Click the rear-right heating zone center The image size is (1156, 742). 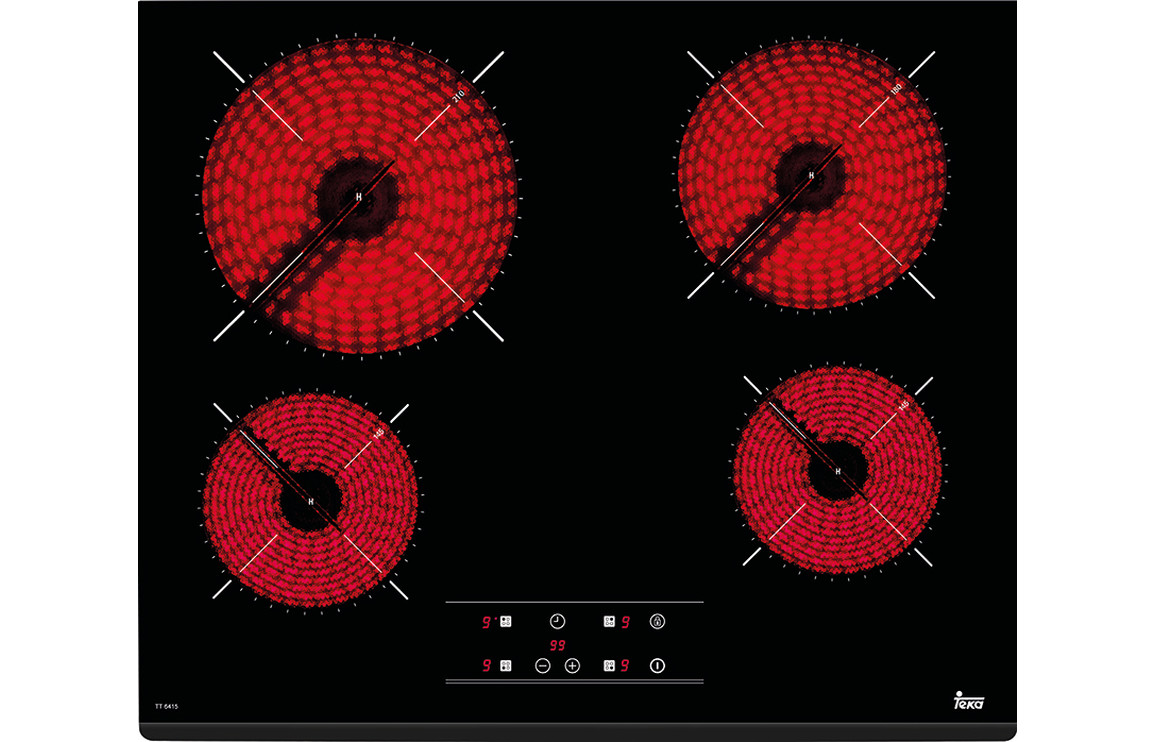(811, 175)
